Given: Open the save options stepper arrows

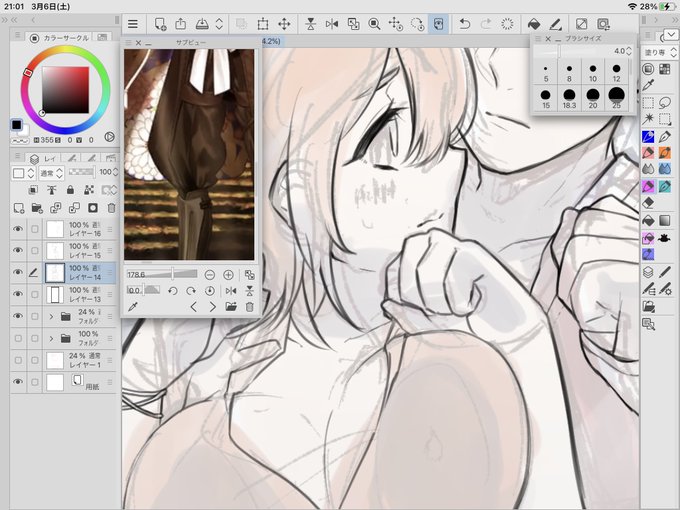Looking at the screenshot, I should click(219, 24).
